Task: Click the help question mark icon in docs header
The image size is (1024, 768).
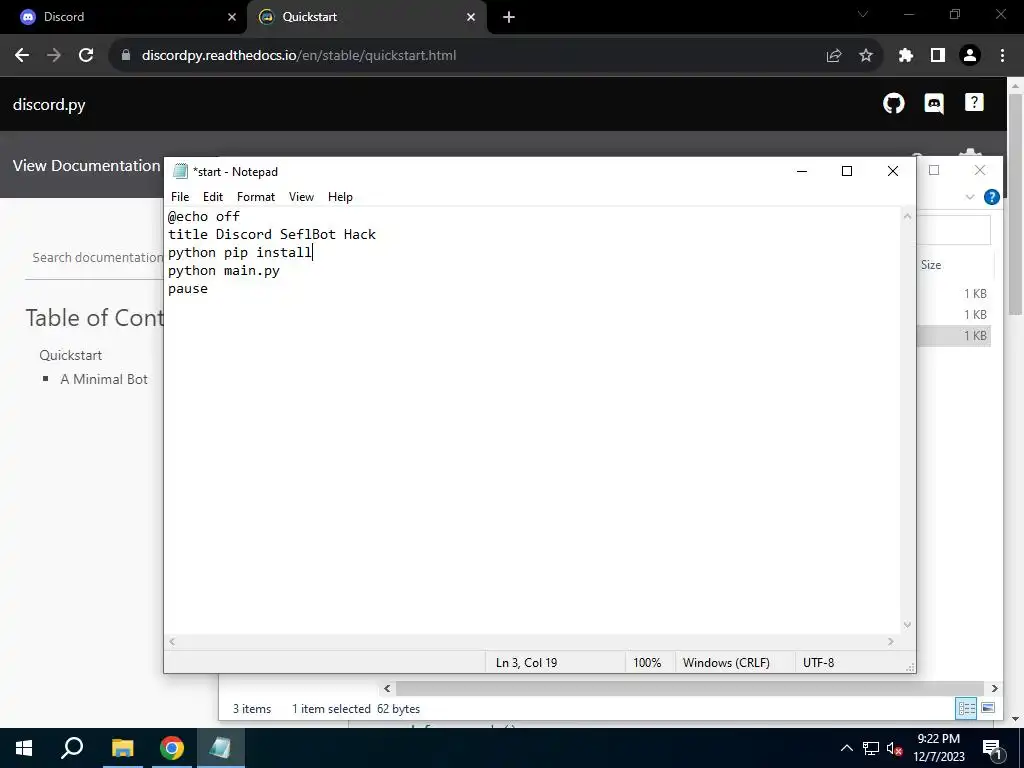Action: coord(974,103)
